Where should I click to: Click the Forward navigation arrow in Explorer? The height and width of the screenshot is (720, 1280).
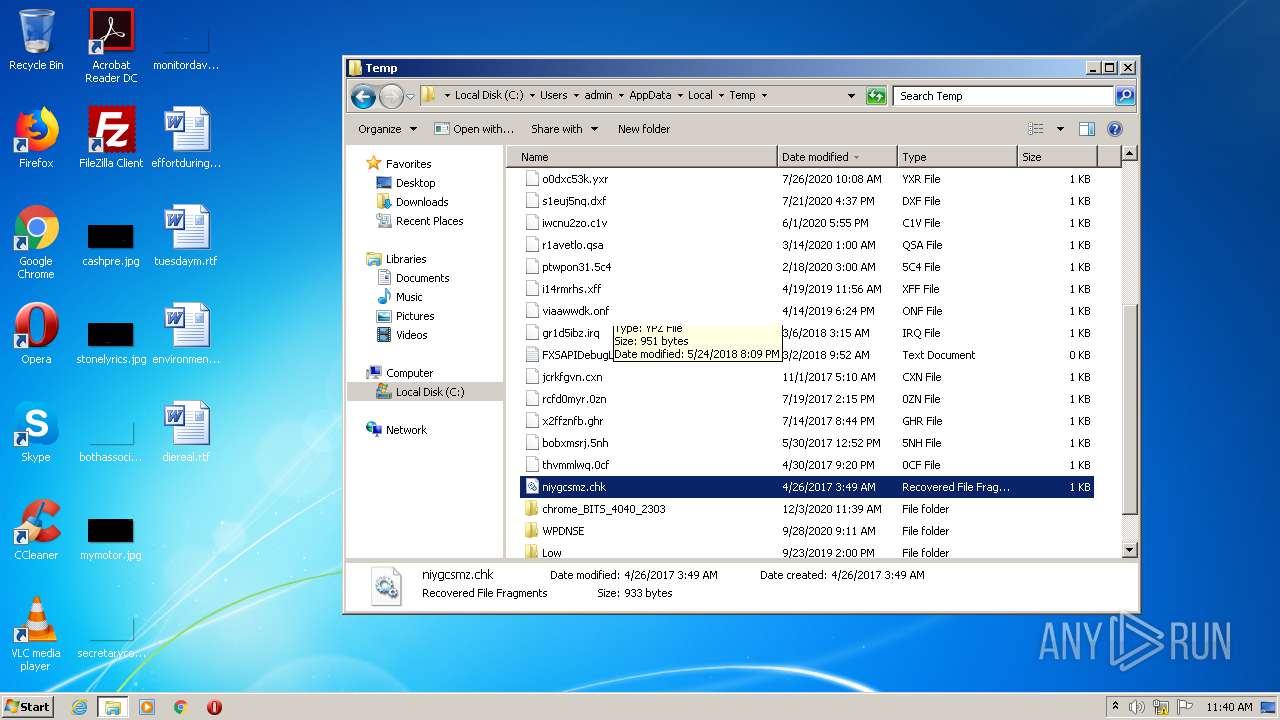click(391, 96)
